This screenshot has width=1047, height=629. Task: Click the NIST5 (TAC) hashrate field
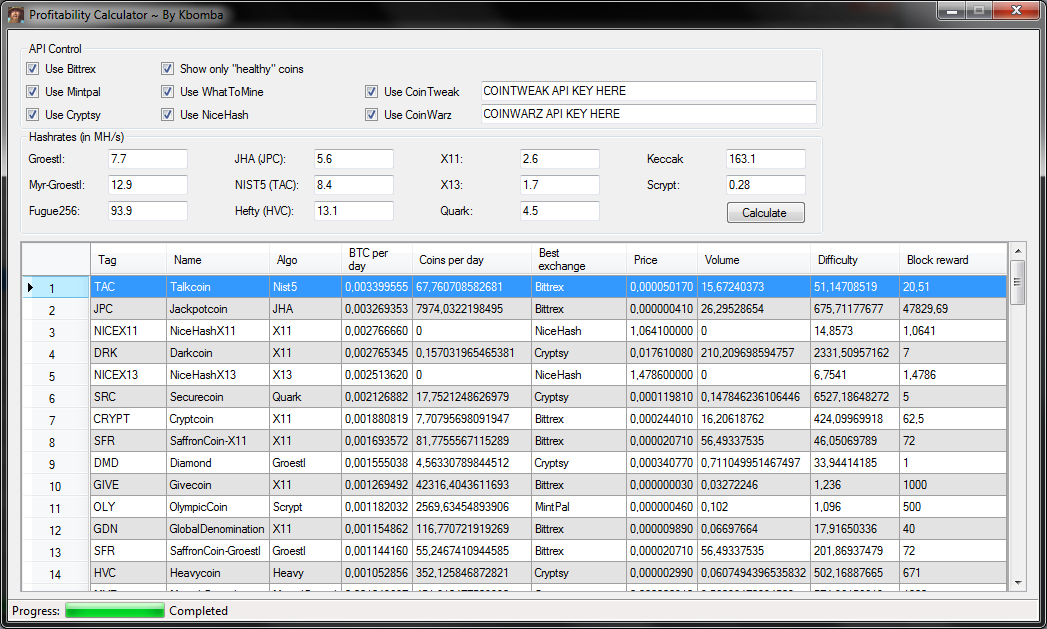pyautogui.click(x=354, y=185)
